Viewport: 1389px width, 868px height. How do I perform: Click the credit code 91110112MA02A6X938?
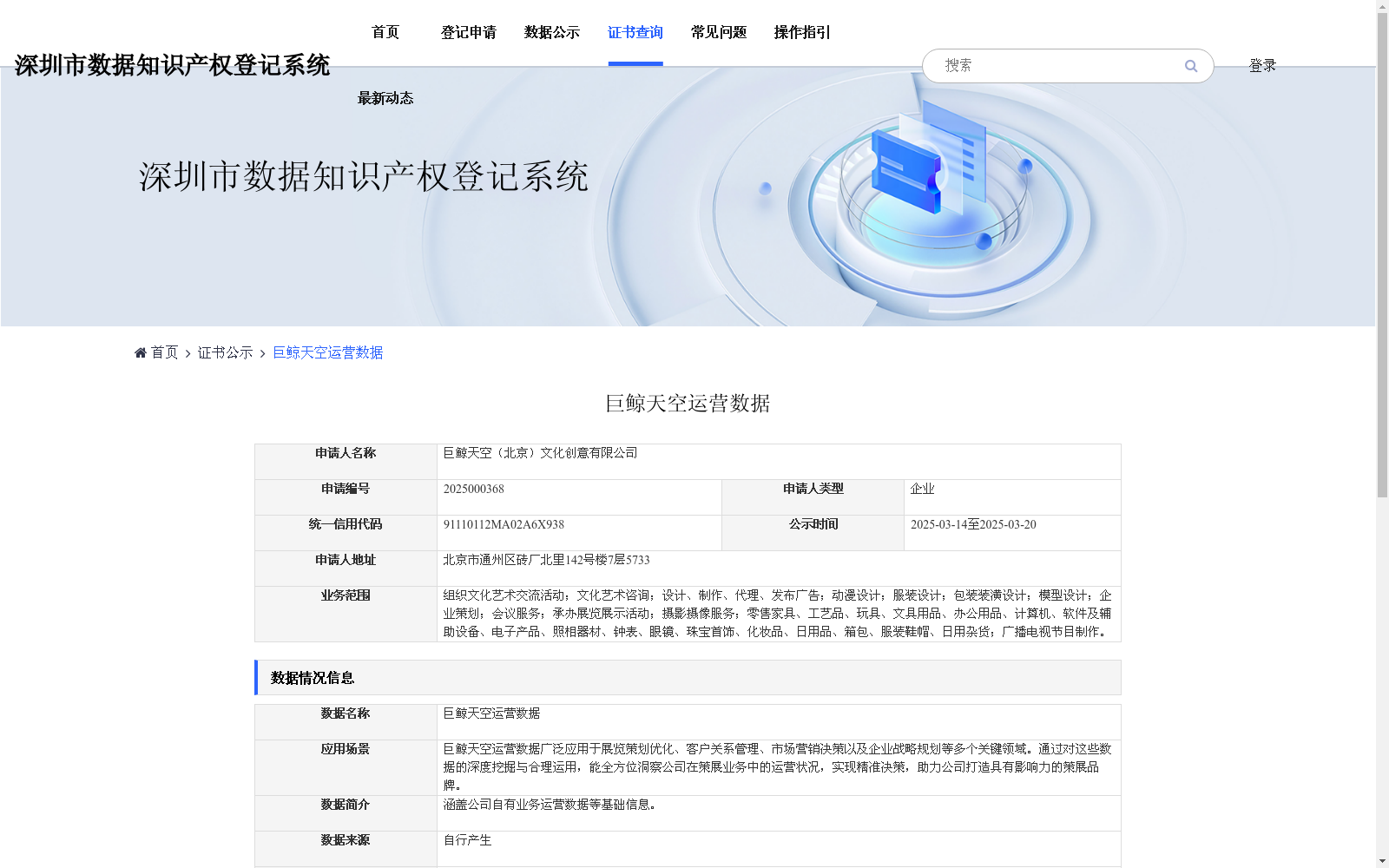(504, 524)
